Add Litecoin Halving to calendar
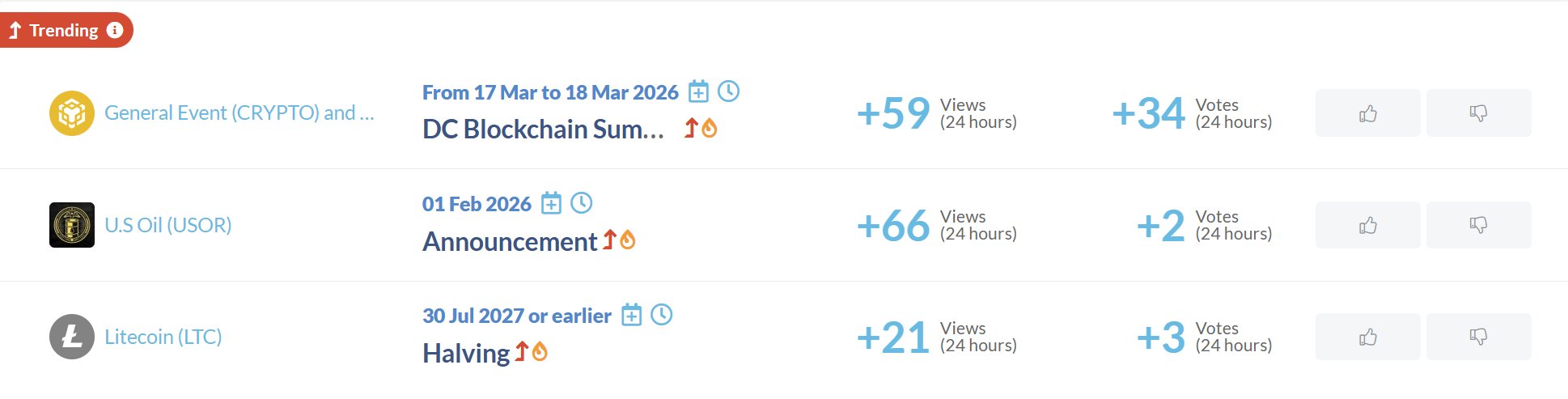Image resolution: width=1568 pixels, height=399 pixels. pyautogui.click(x=631, y=315)
